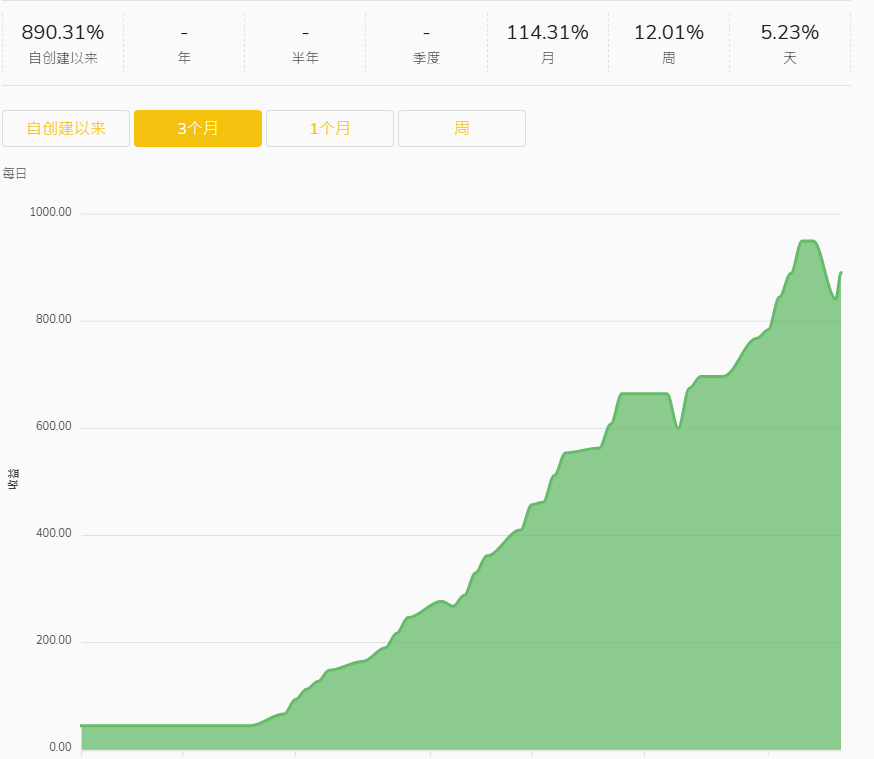Click the 5.23% daily return value
This screenshot has width=874, height=759.
coord(790,32)
